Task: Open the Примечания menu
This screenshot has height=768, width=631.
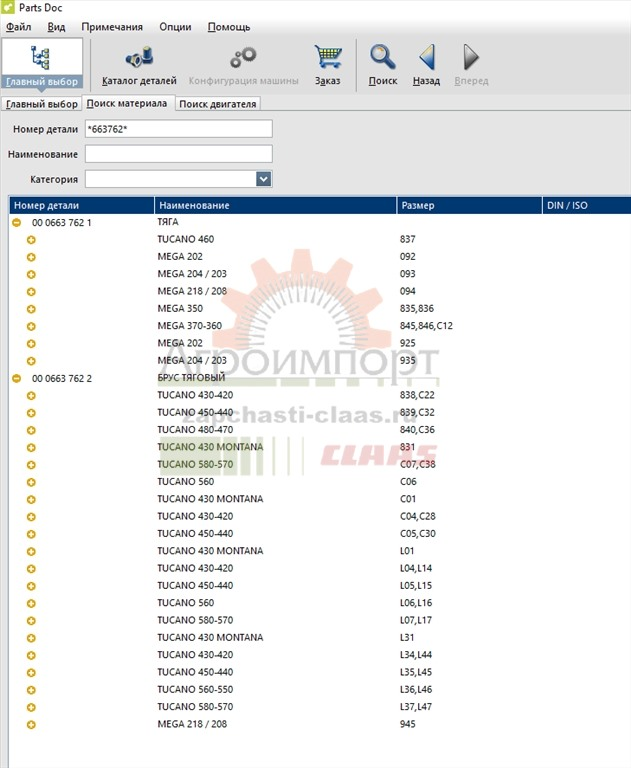Action: (x=112, y=27)
